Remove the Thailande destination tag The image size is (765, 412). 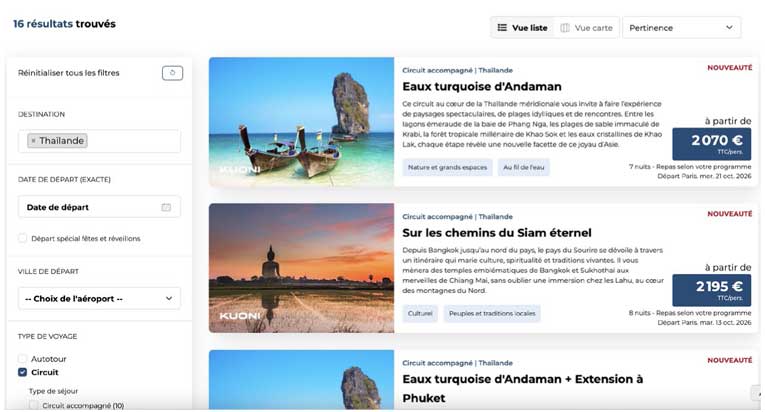pos(33,141)
